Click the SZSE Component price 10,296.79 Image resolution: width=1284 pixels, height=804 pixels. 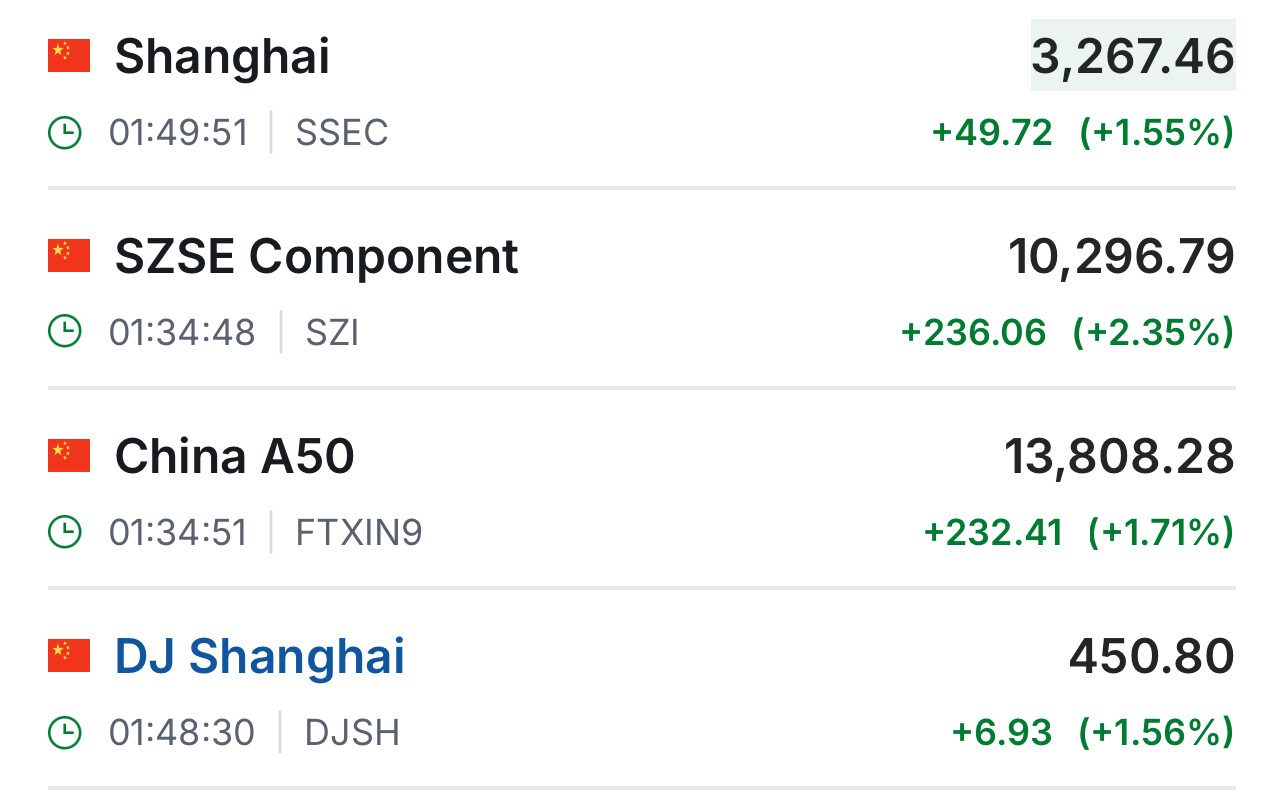tap(1121, 256)
